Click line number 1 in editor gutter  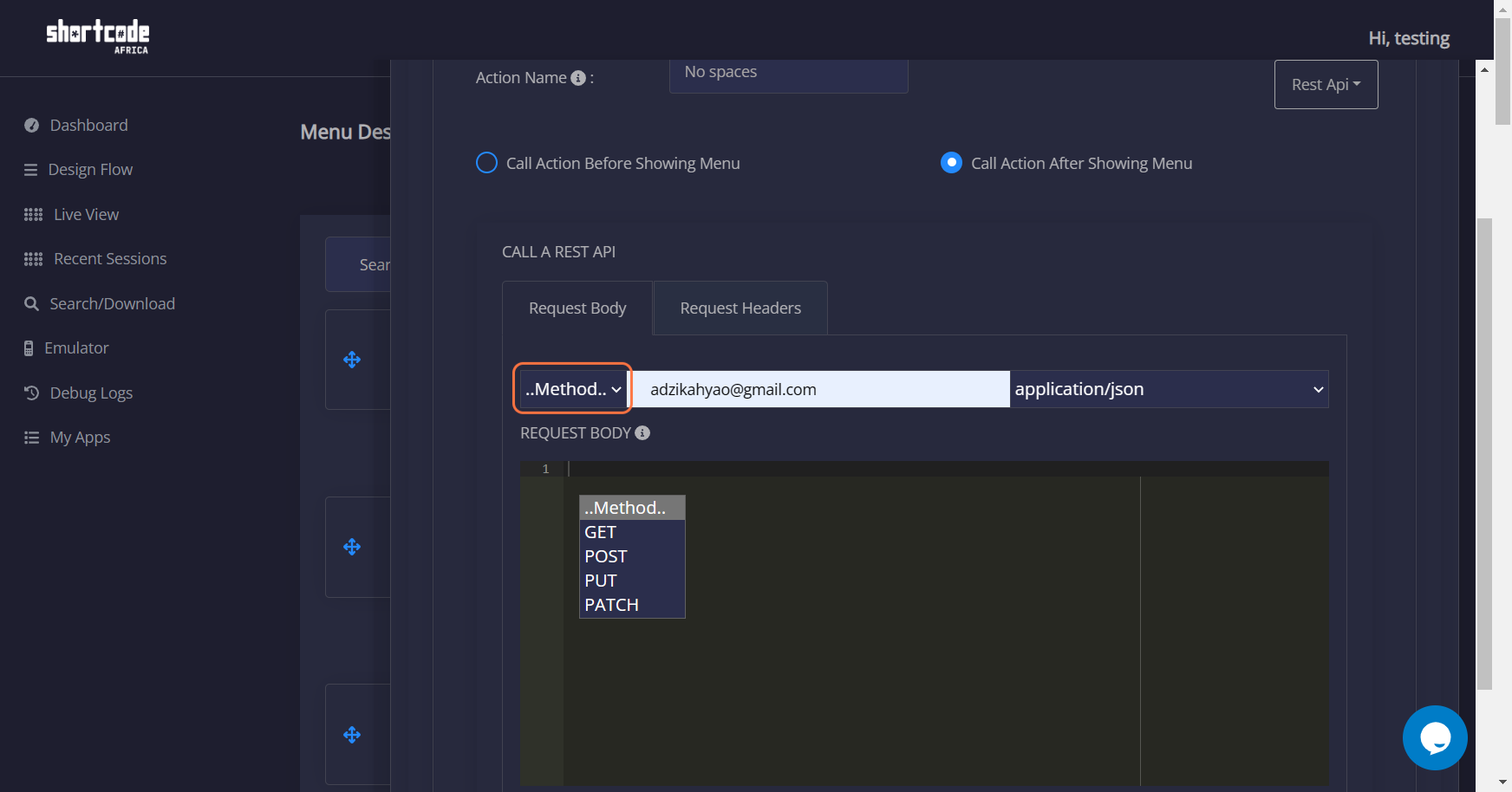tap(545, 469)
